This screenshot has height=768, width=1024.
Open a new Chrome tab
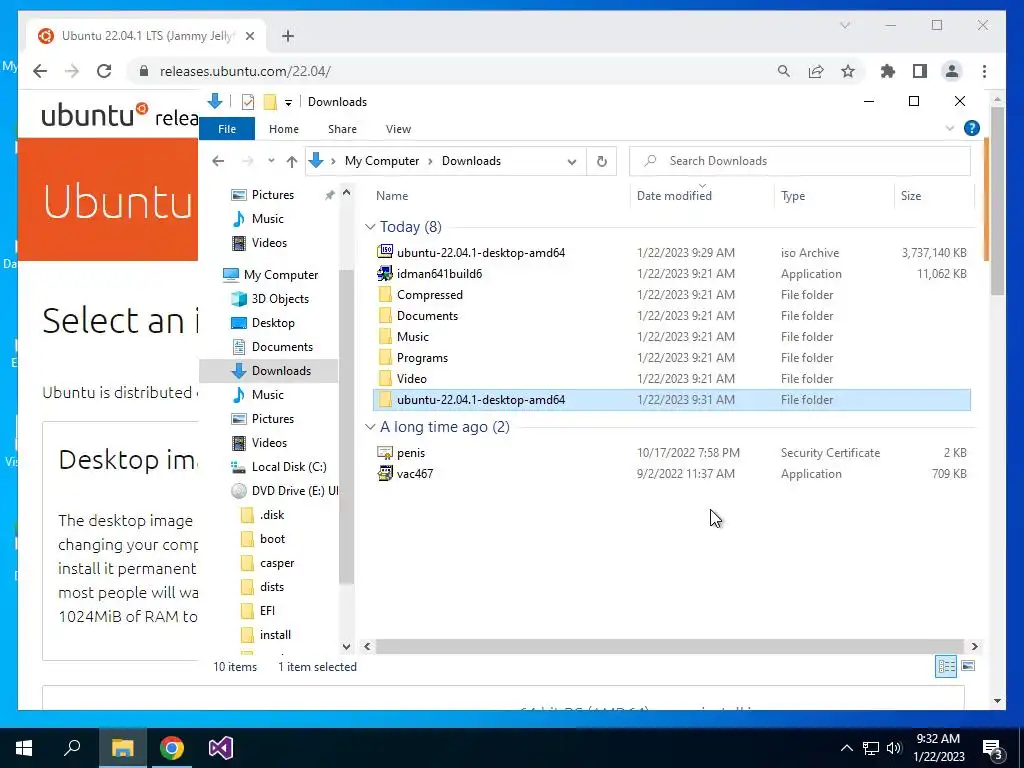[x=288, y=36]
